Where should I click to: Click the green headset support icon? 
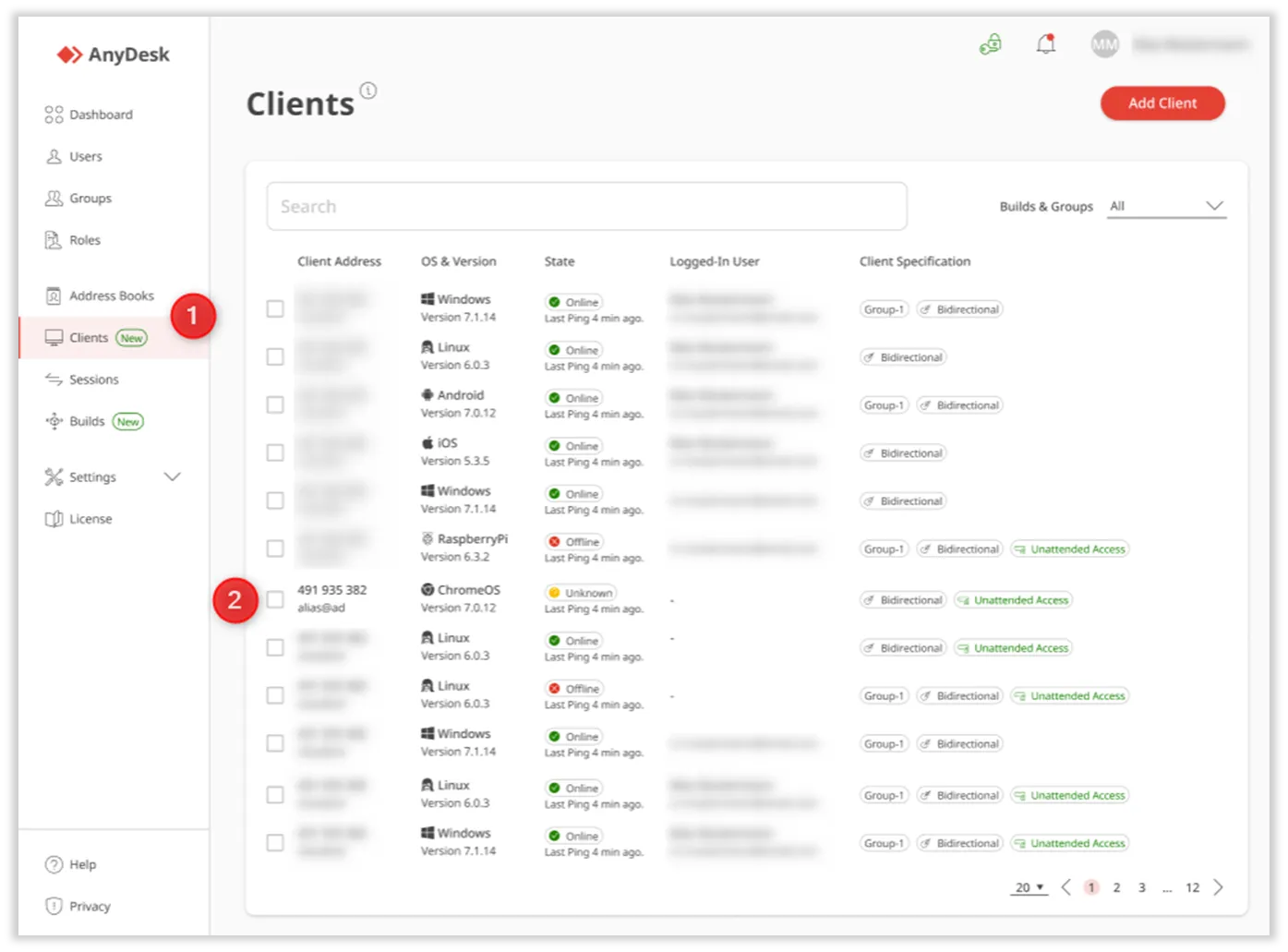tap(990, 44)
